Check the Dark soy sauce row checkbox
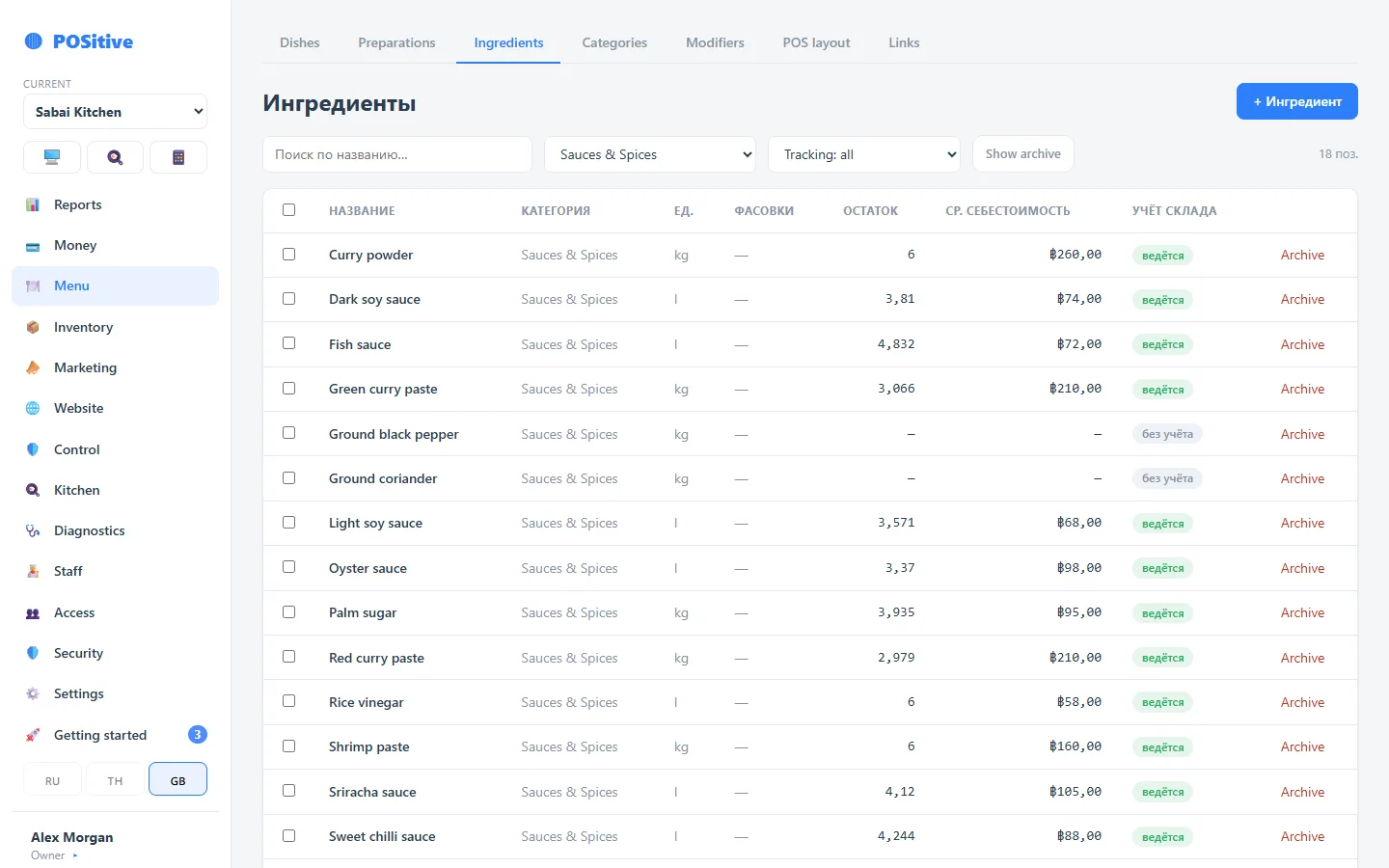This screenshot has height=868, width=1389. pyautogui.click(x=288, y=299)
